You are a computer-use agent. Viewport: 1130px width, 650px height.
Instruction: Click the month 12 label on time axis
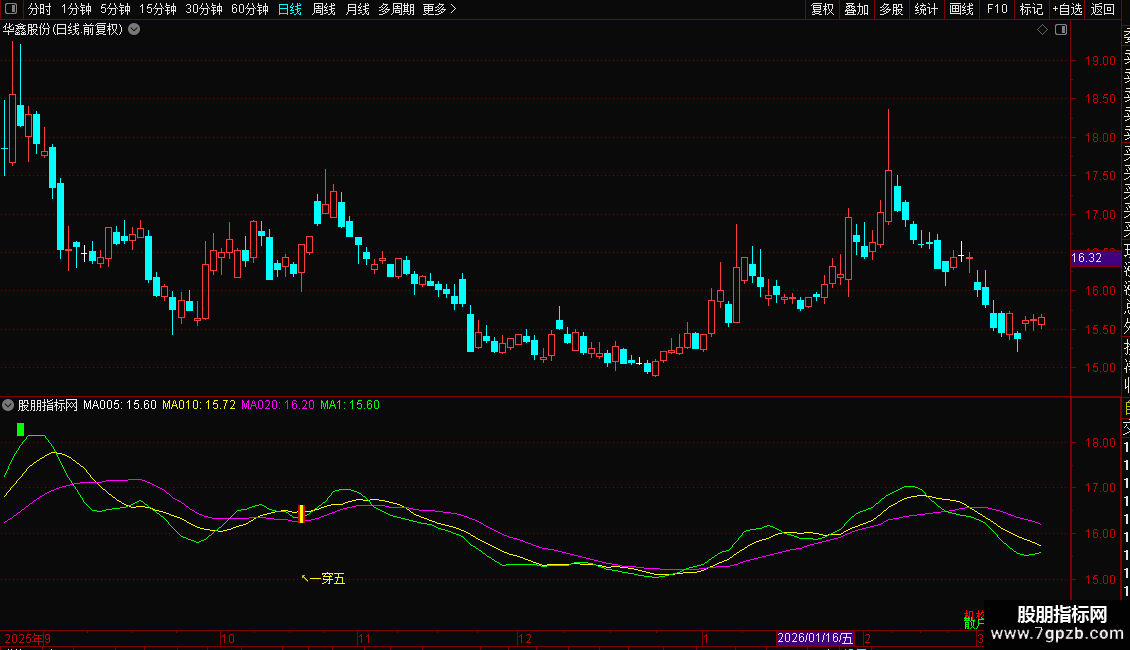tap(525, 638)
